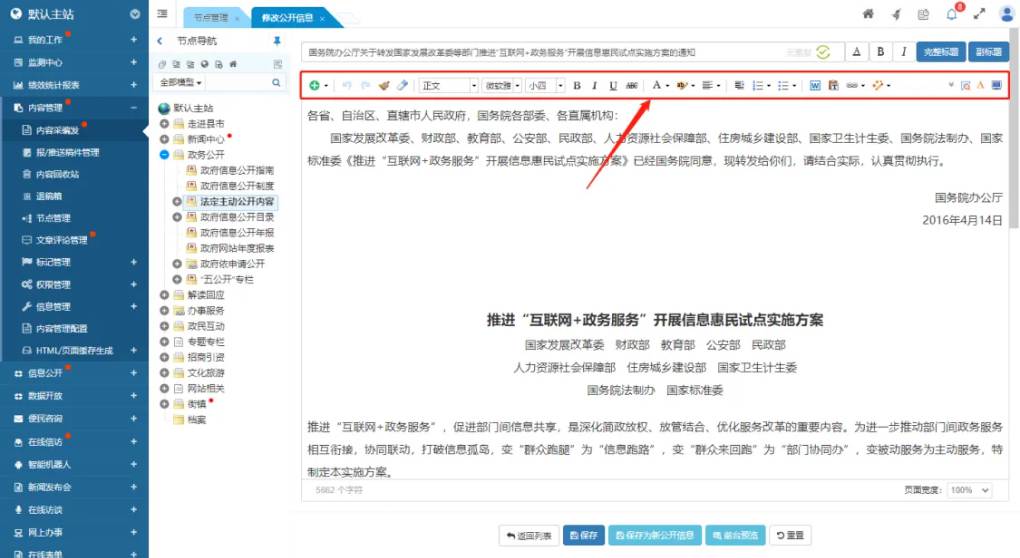This screenshot has width=1020, height=558.
Task: Click the format painter brush icon
Action: pos(385,86)
